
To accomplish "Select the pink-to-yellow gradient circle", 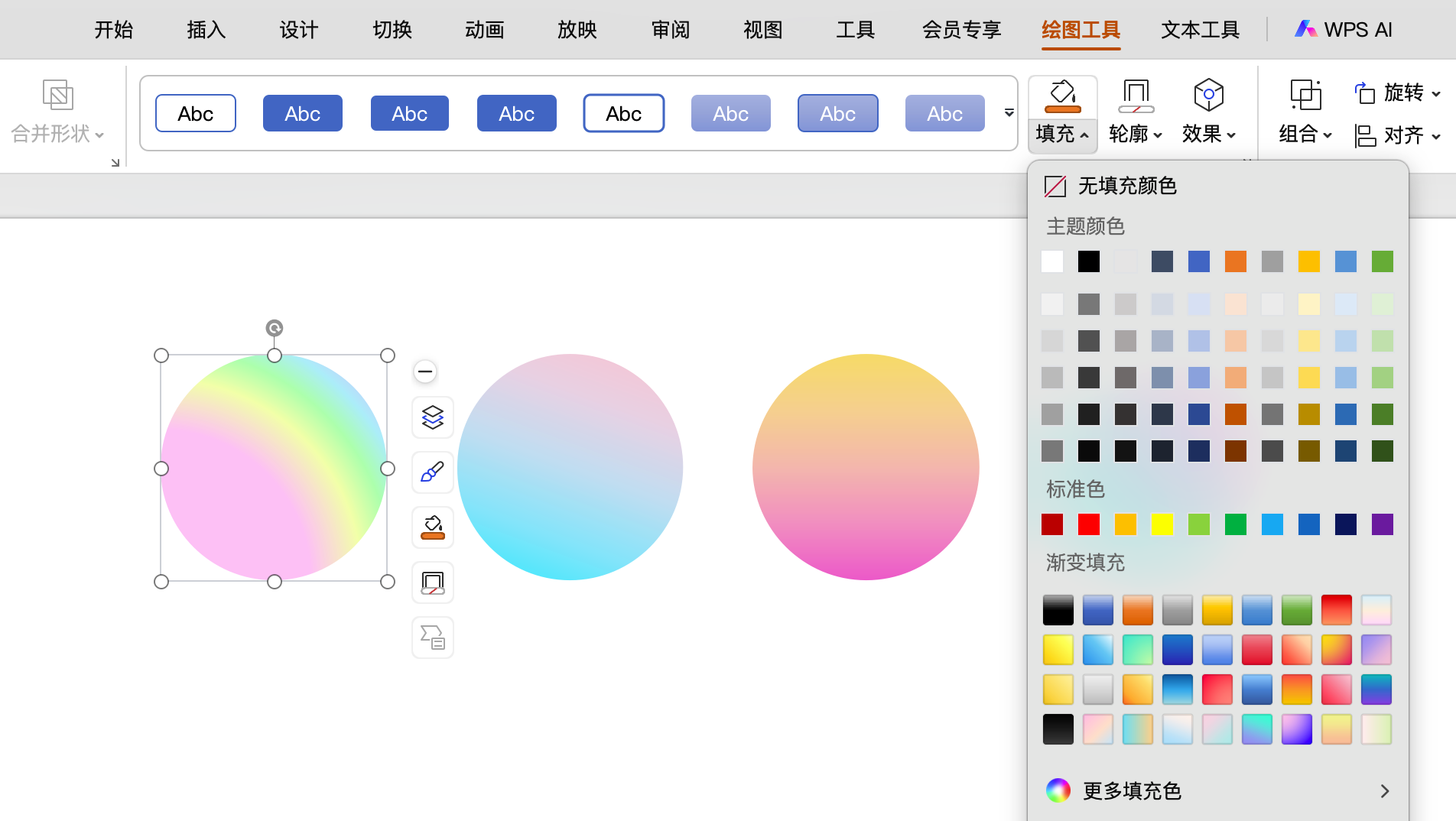I will 866,467.
